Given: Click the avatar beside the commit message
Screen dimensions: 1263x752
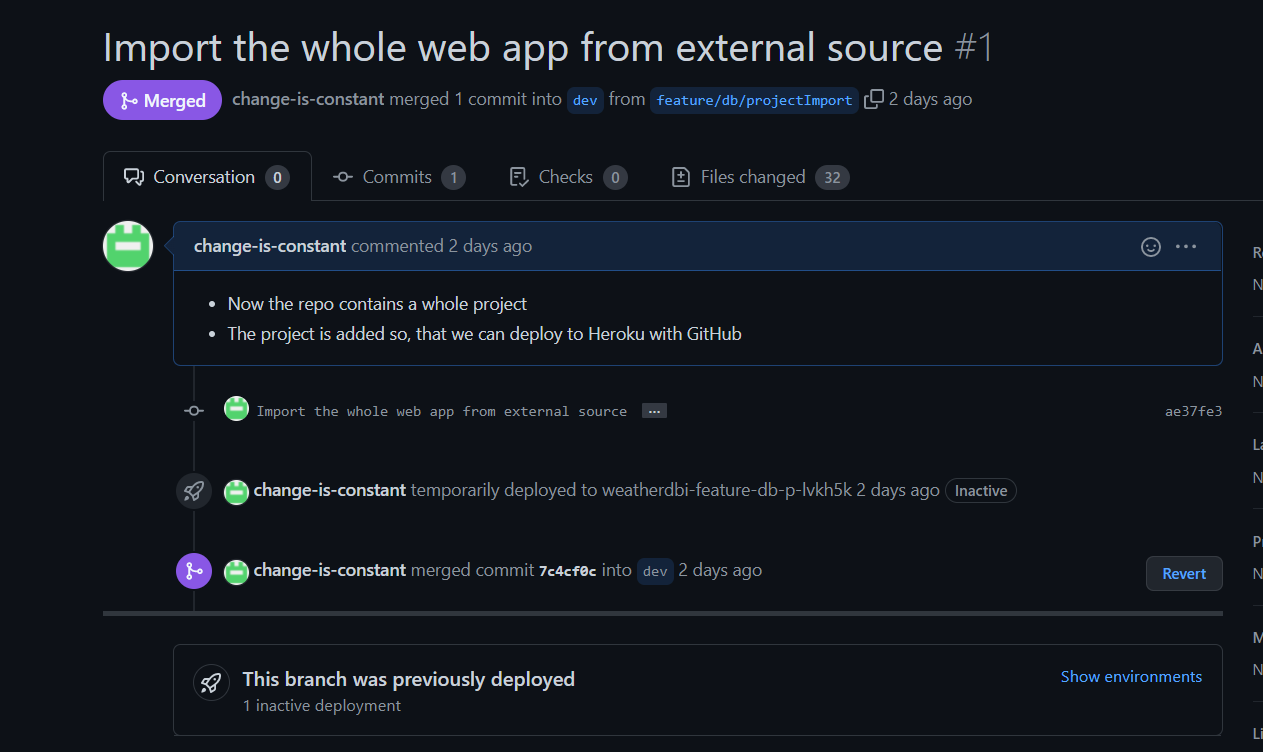Looking at the screenshot, I should click(236, 409).
